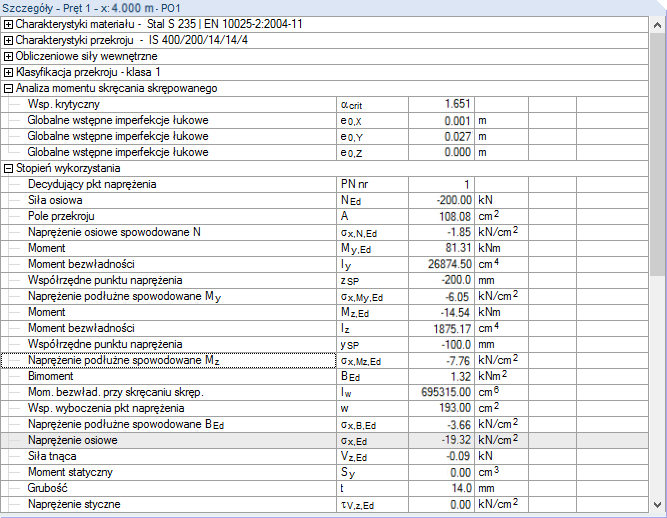This screenshot has width=667, height=518.
Task: Select Wsp. wyboczenia pkt naprężenia row
Action: 325,409
